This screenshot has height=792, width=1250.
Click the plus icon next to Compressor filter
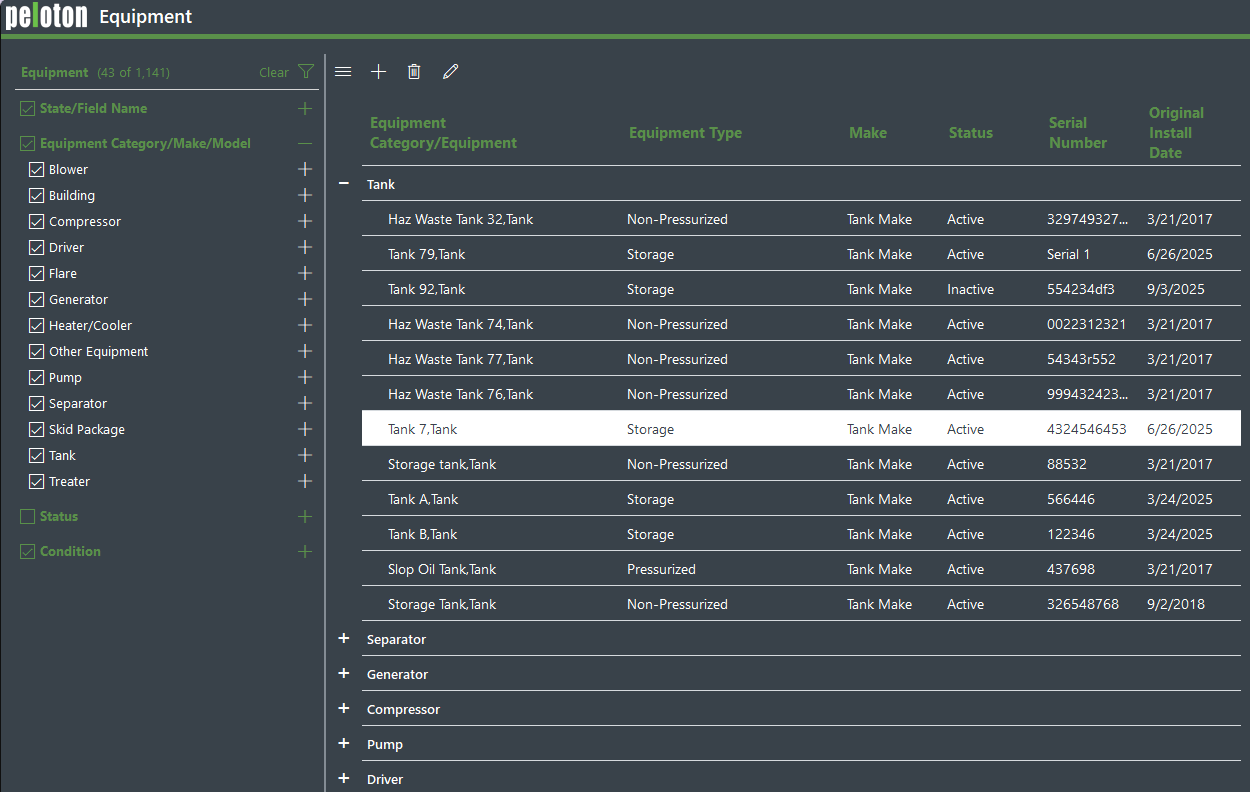305,222
